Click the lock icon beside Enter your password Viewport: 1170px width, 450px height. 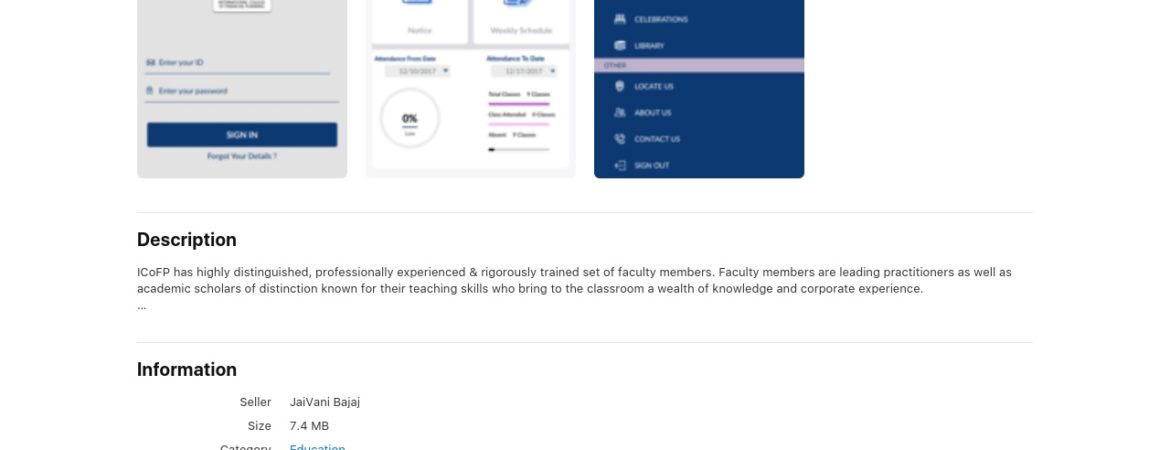click(x=150, y=91)
